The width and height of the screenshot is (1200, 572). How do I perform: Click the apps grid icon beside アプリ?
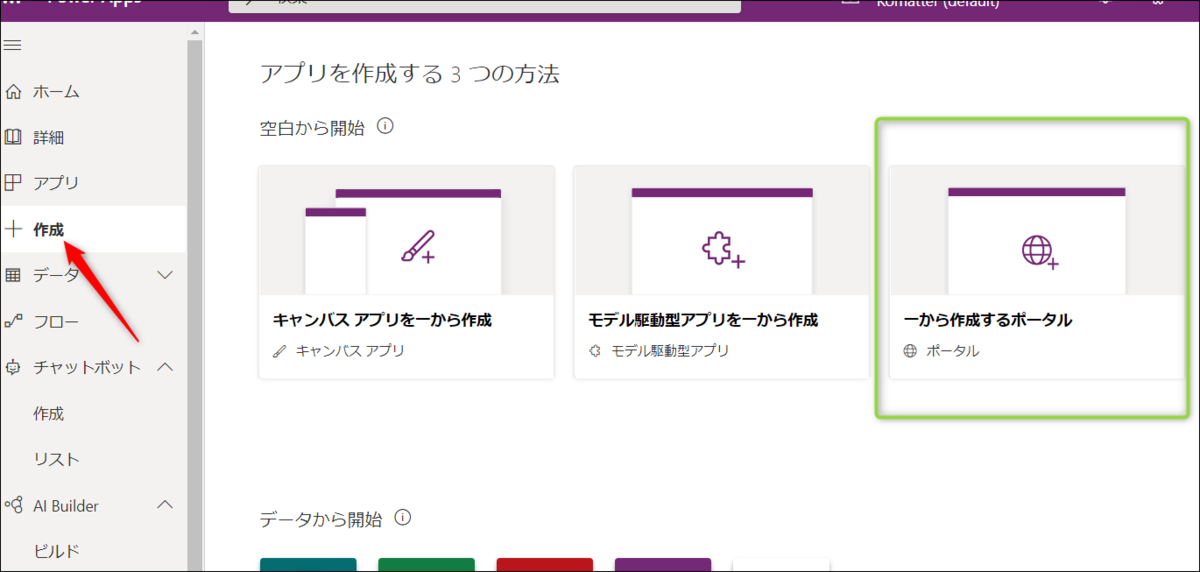point(13,183)
